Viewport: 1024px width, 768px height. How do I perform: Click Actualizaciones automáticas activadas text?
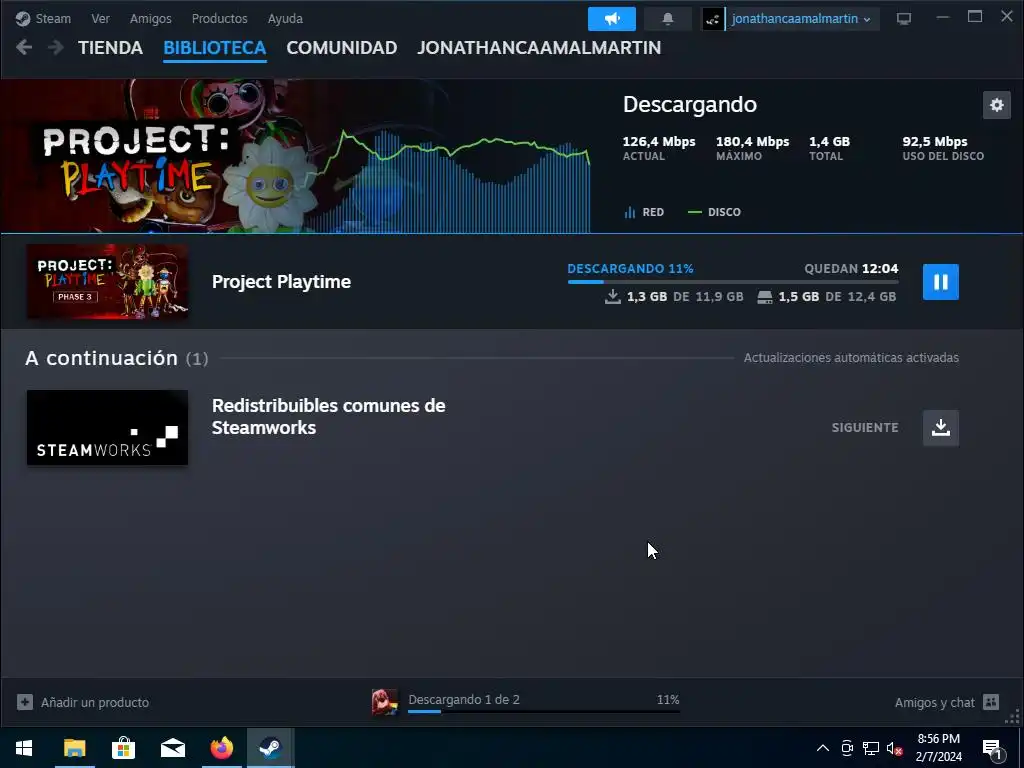click(x=851, y=357)
